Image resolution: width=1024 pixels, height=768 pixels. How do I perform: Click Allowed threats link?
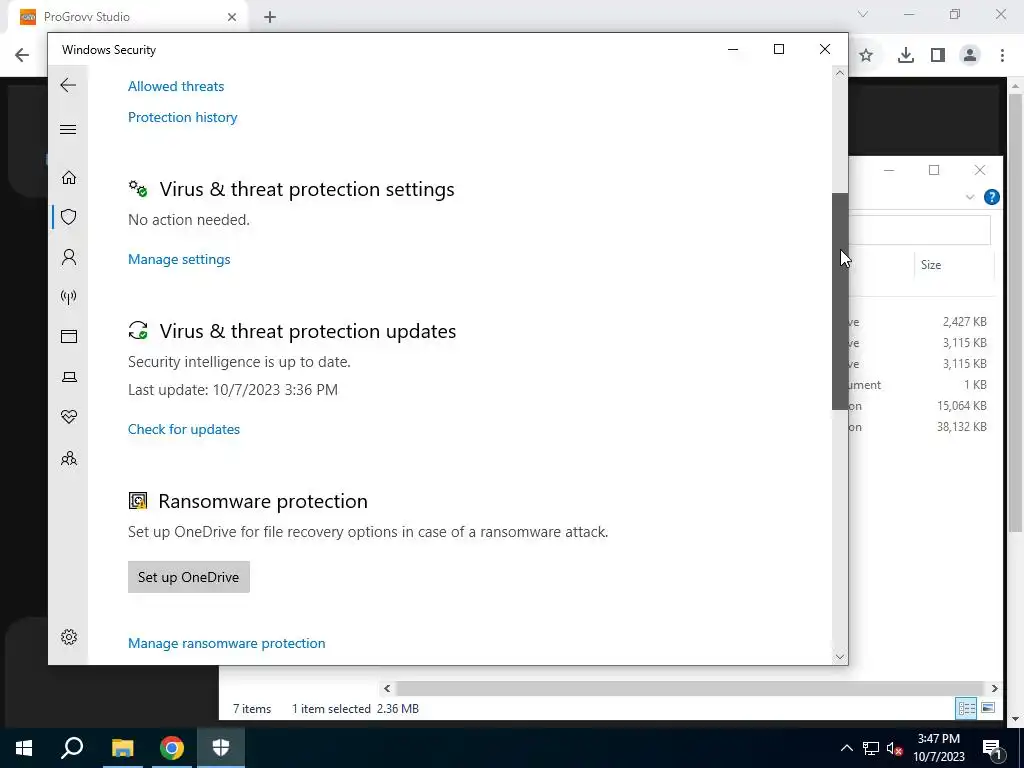click(176, 86)
